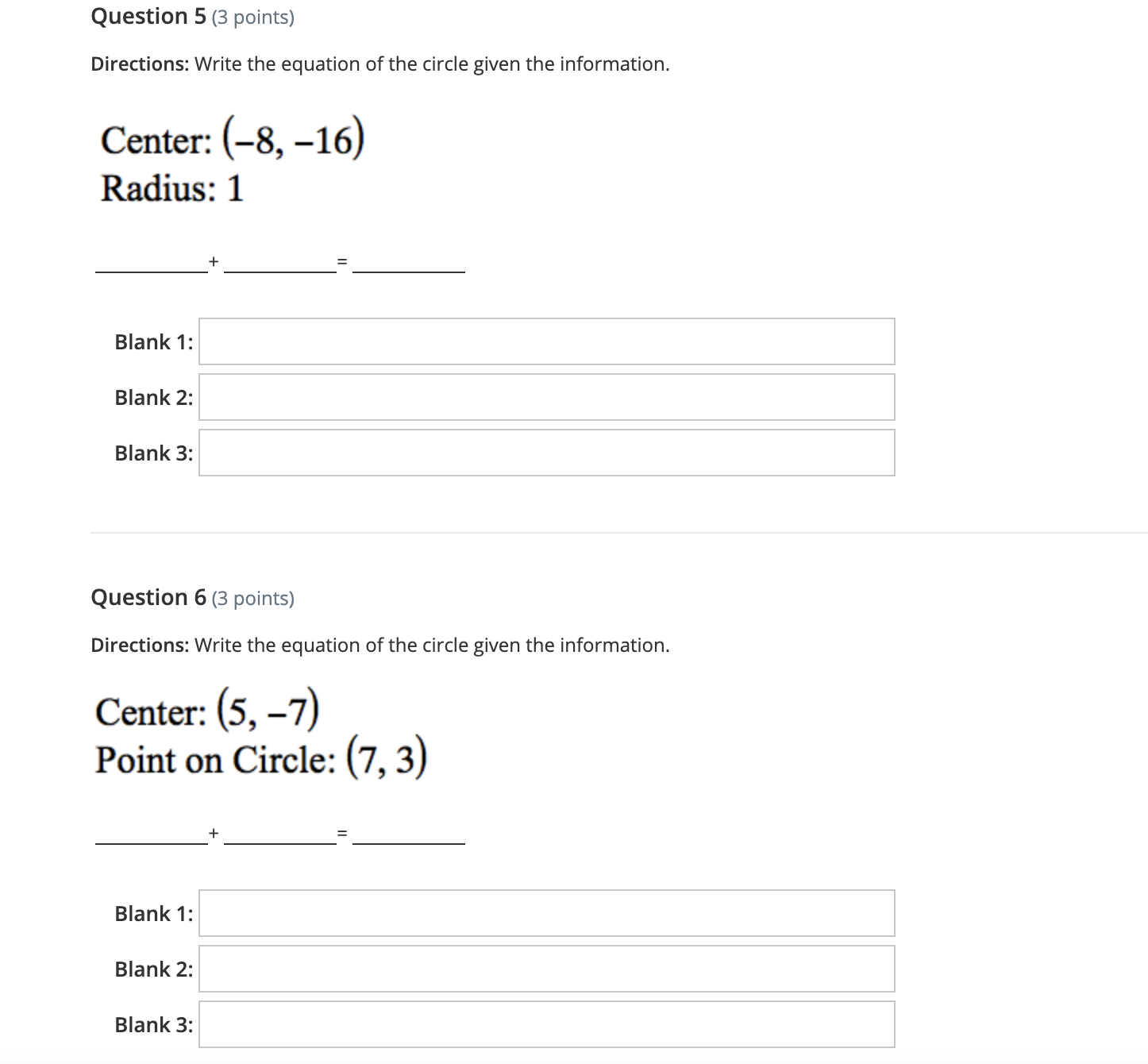Click the equals sign blank in Question 5

click(x=341, y=262)
